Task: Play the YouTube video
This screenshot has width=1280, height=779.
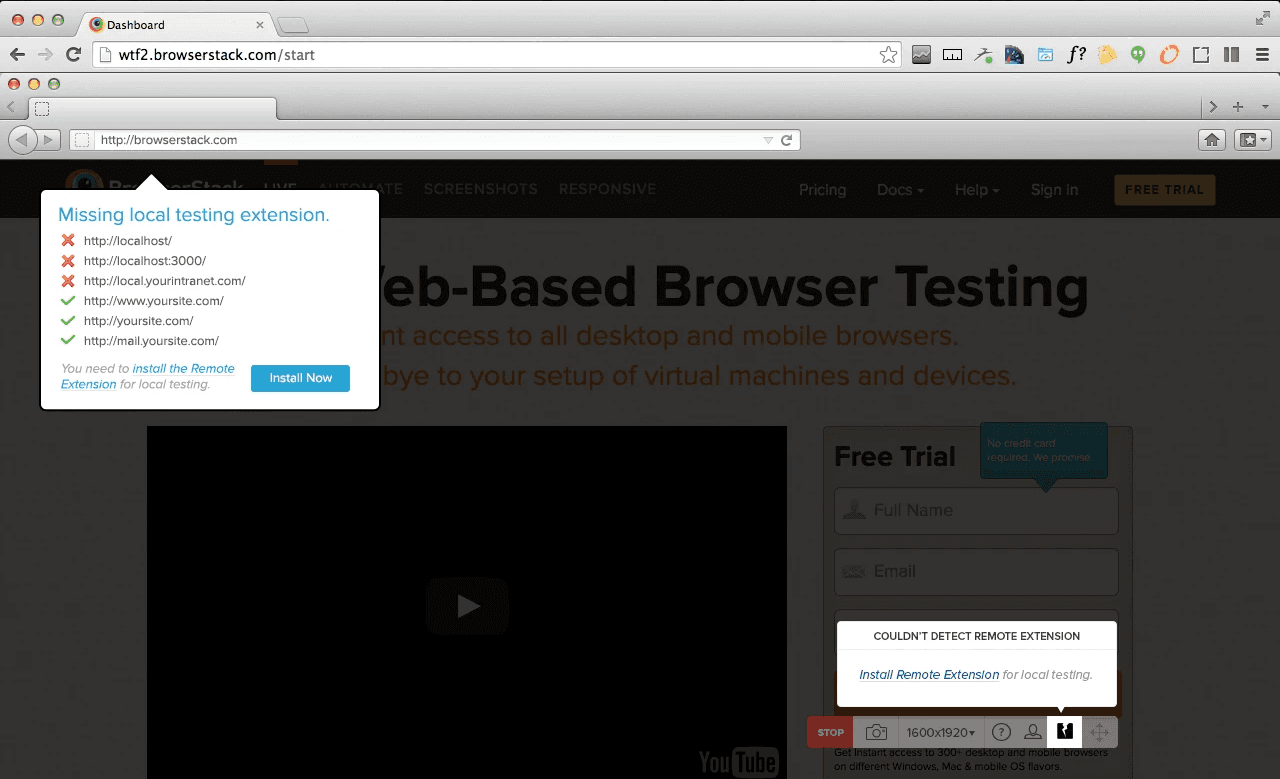Action: click(467, 605)
